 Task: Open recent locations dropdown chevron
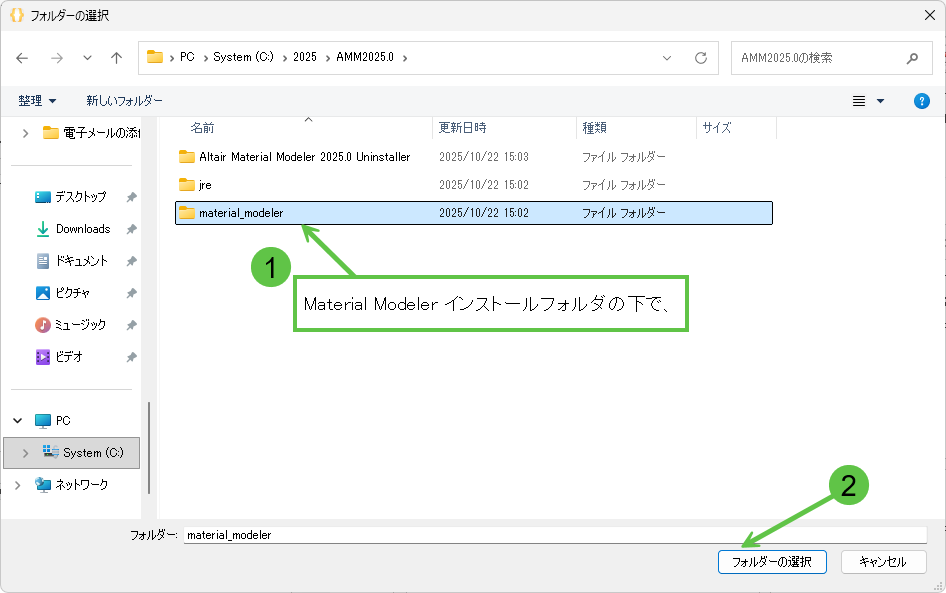[87, 58]
